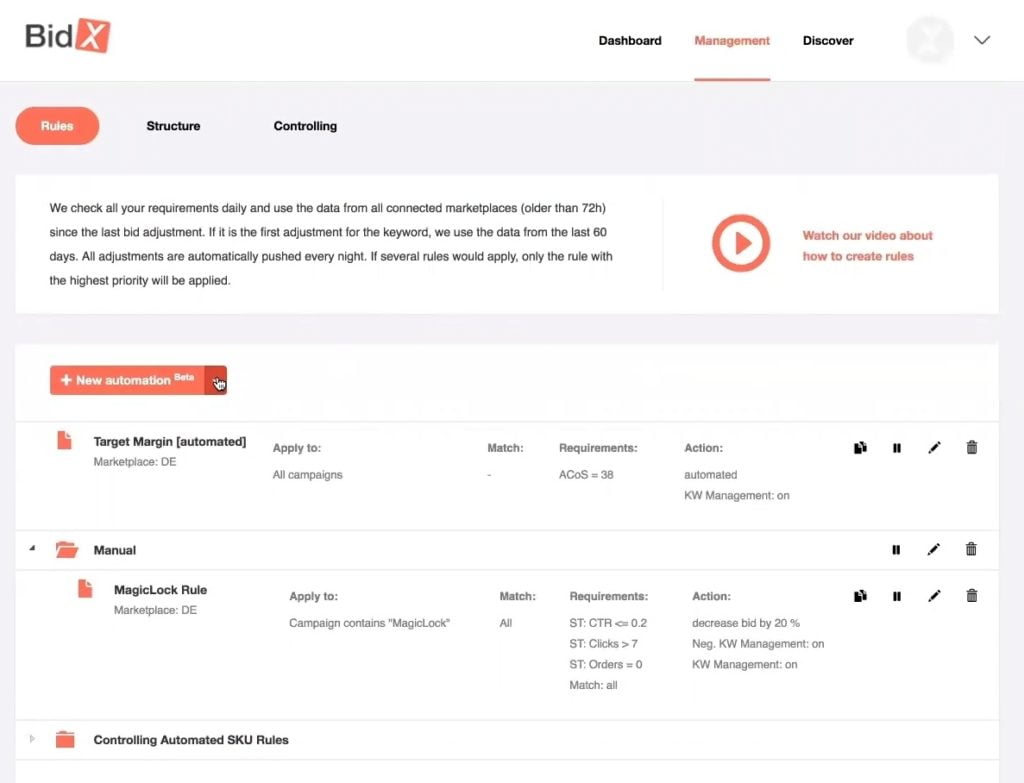Delete the MagicLock Rule

pos(972,596)
